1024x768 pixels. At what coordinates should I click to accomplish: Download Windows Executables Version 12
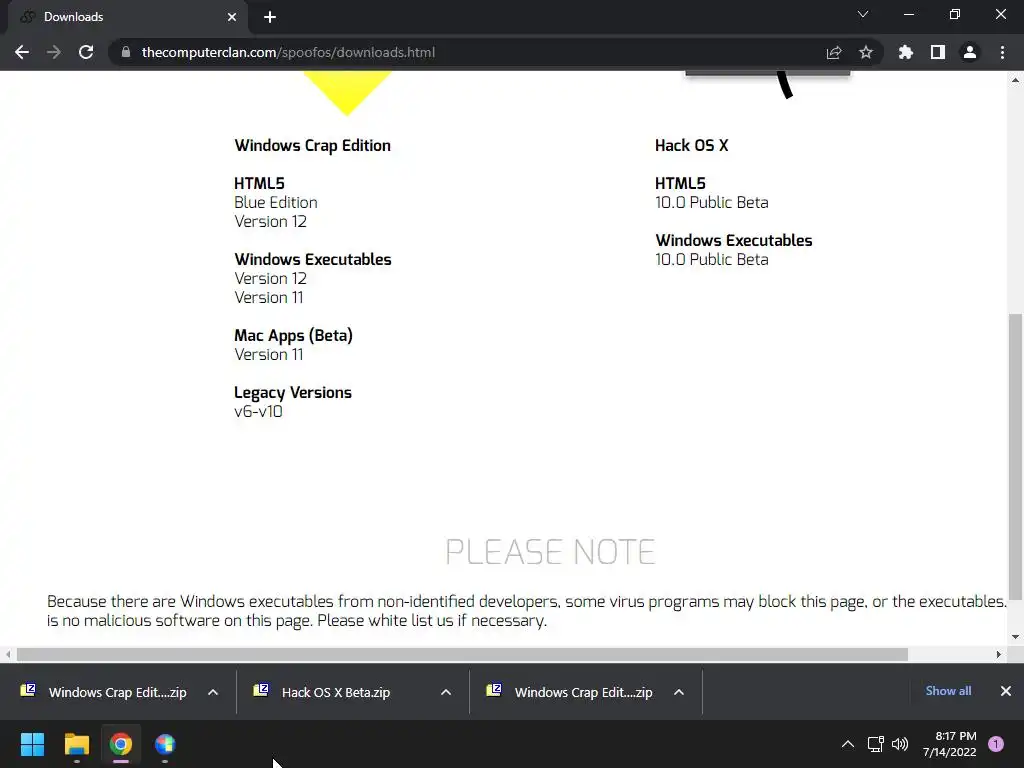270,278
